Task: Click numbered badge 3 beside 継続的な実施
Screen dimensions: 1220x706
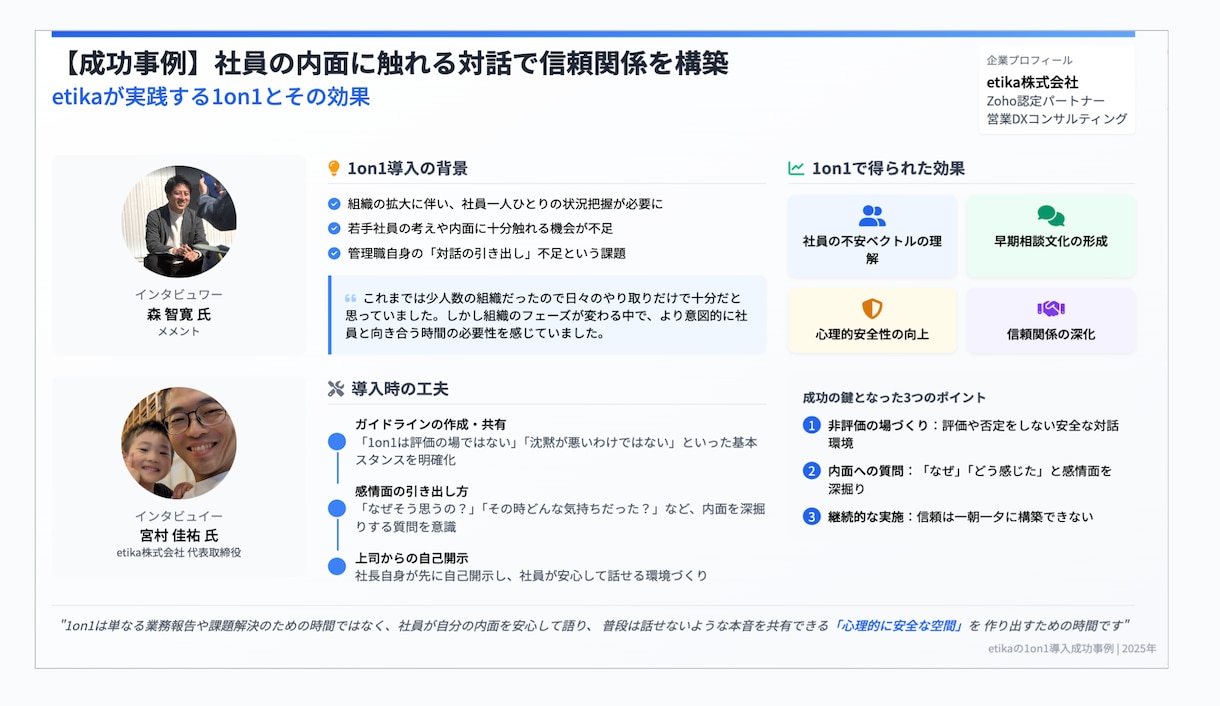Action: point(812,517)
